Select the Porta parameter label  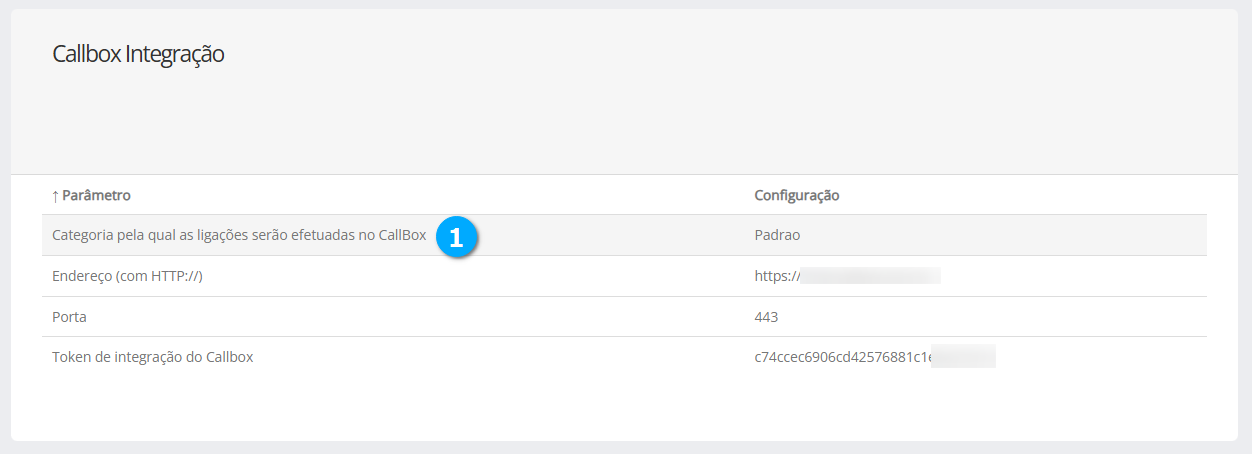[x=69, y=317]
